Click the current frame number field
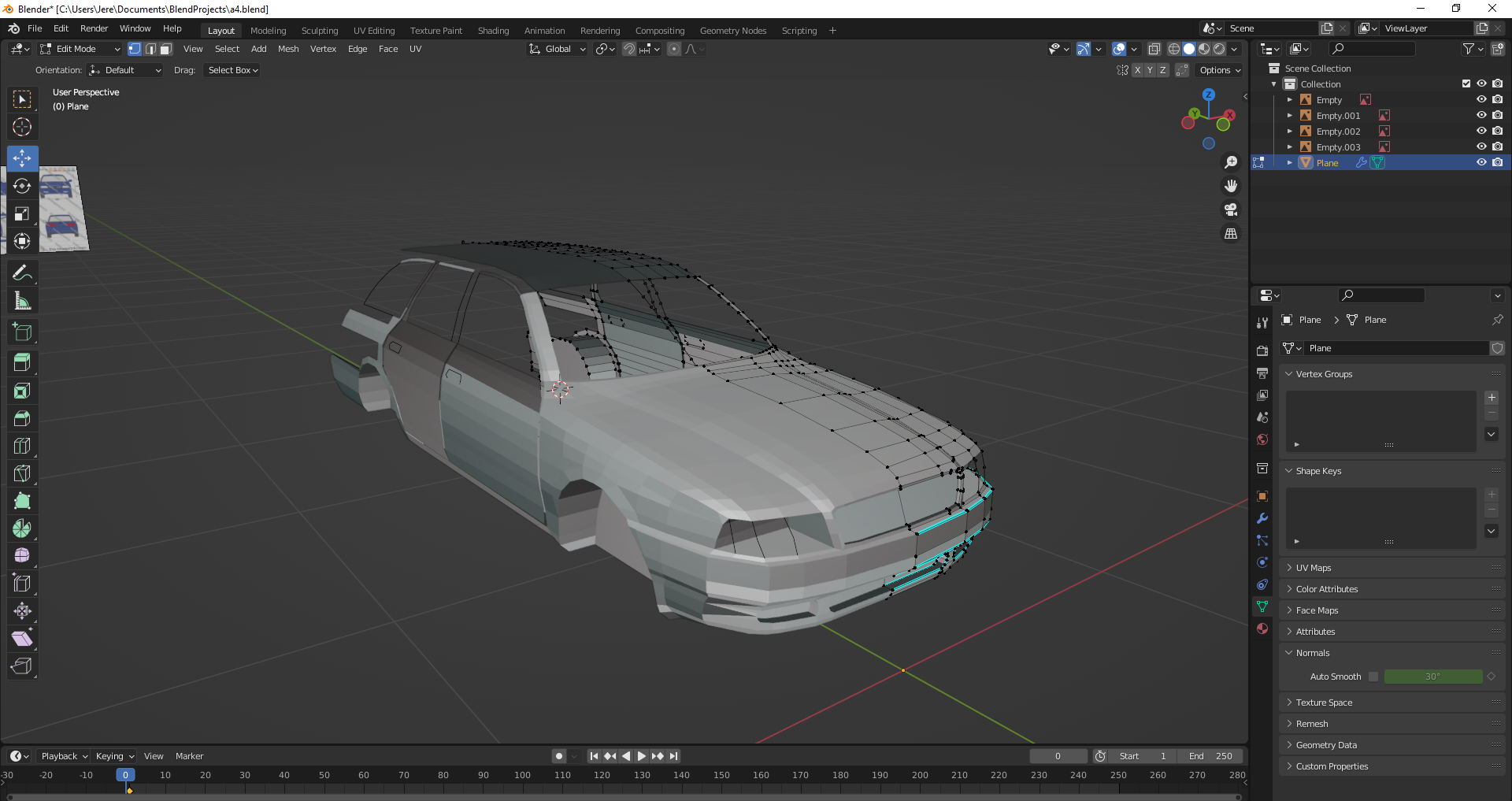Image resolution: width=1512 pixels, height=801 pixels. coord(1058,756)
